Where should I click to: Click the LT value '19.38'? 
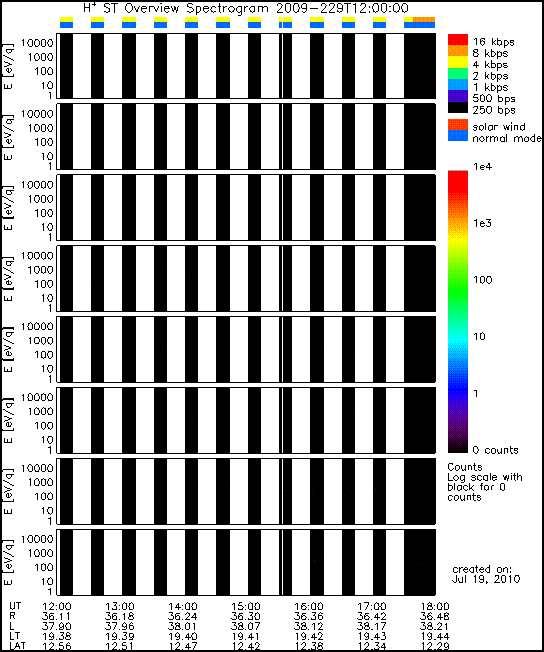point(57,637)
